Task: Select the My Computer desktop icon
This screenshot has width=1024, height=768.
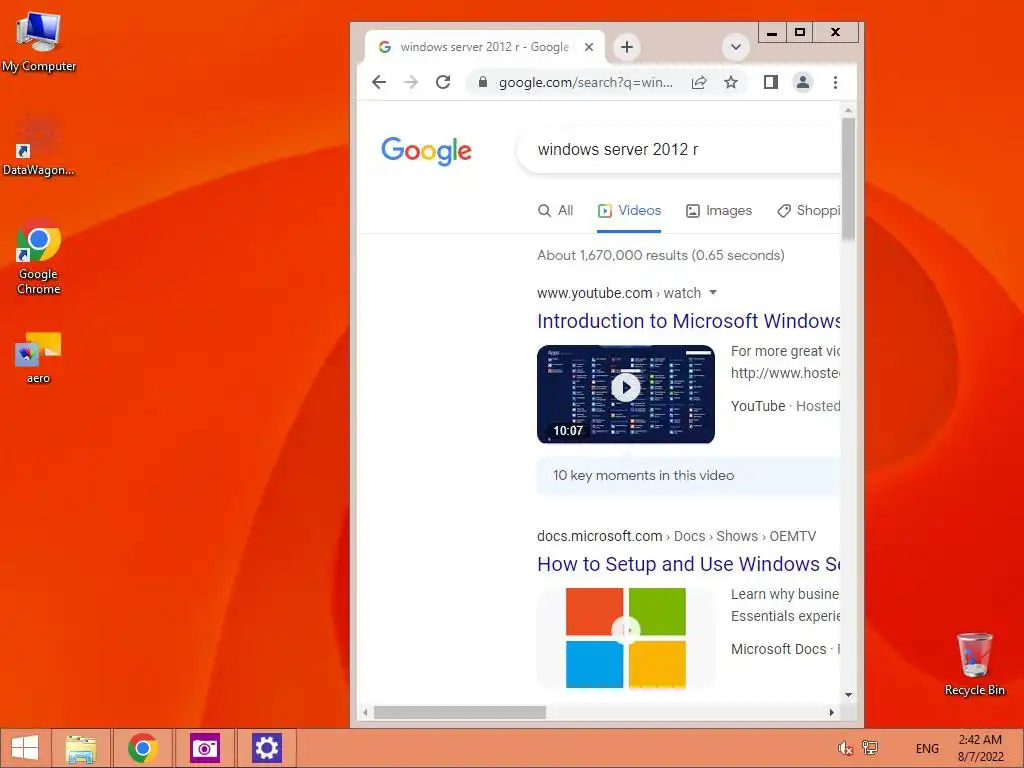Action: click(x=39, y=42)
